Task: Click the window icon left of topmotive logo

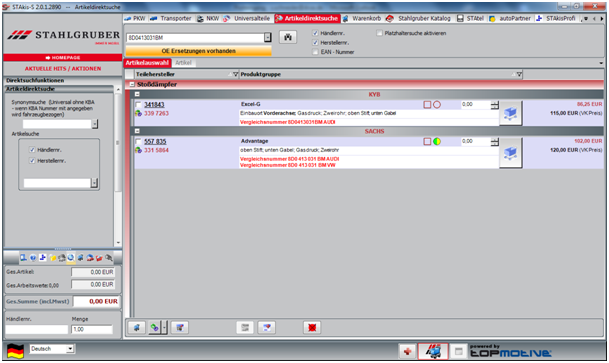Action: tap(458, 351)
